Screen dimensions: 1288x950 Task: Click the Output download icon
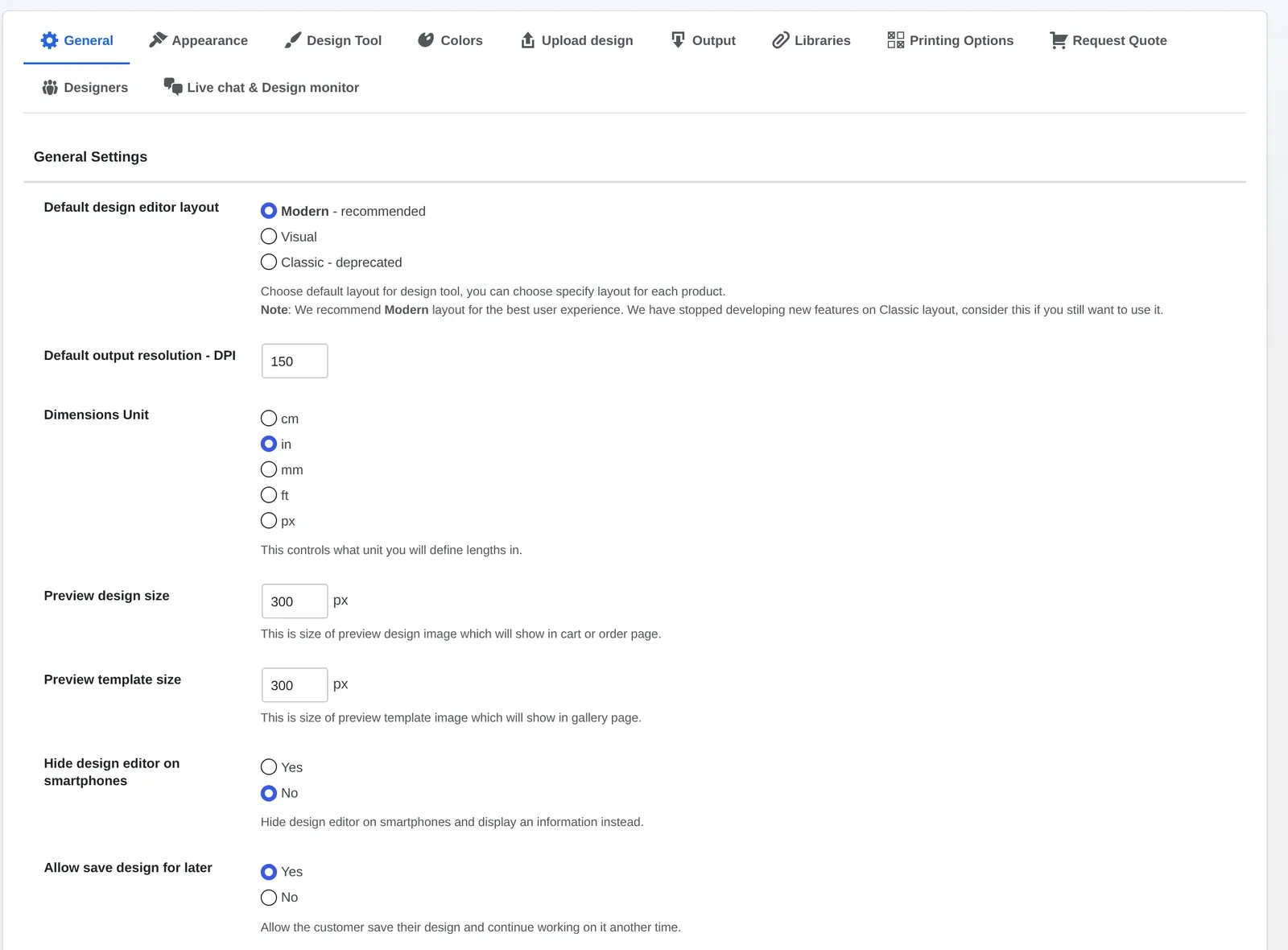click(678, 39)
